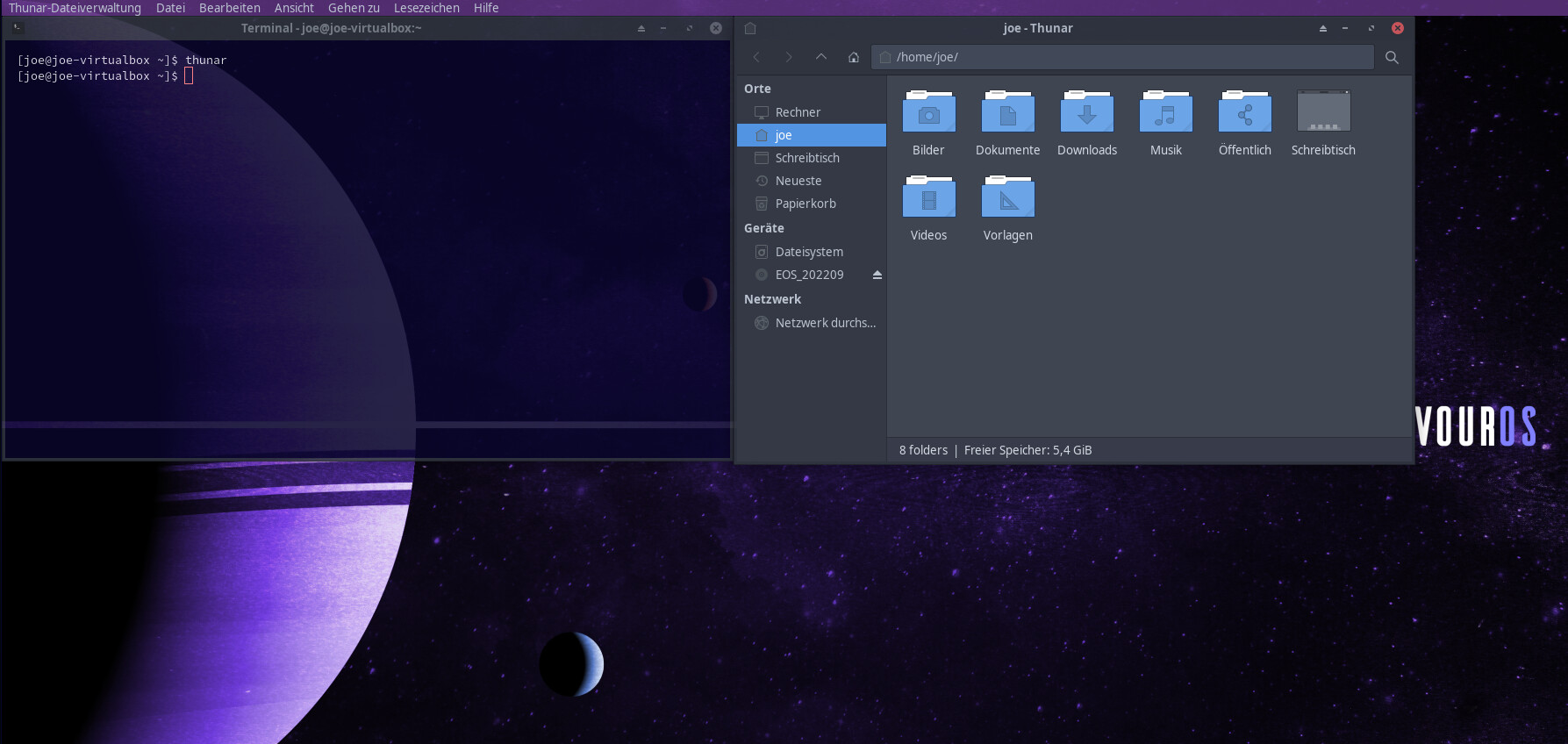Close the Thunar window
Viewport: 1568px width, 744px height.
(1398, 28)
